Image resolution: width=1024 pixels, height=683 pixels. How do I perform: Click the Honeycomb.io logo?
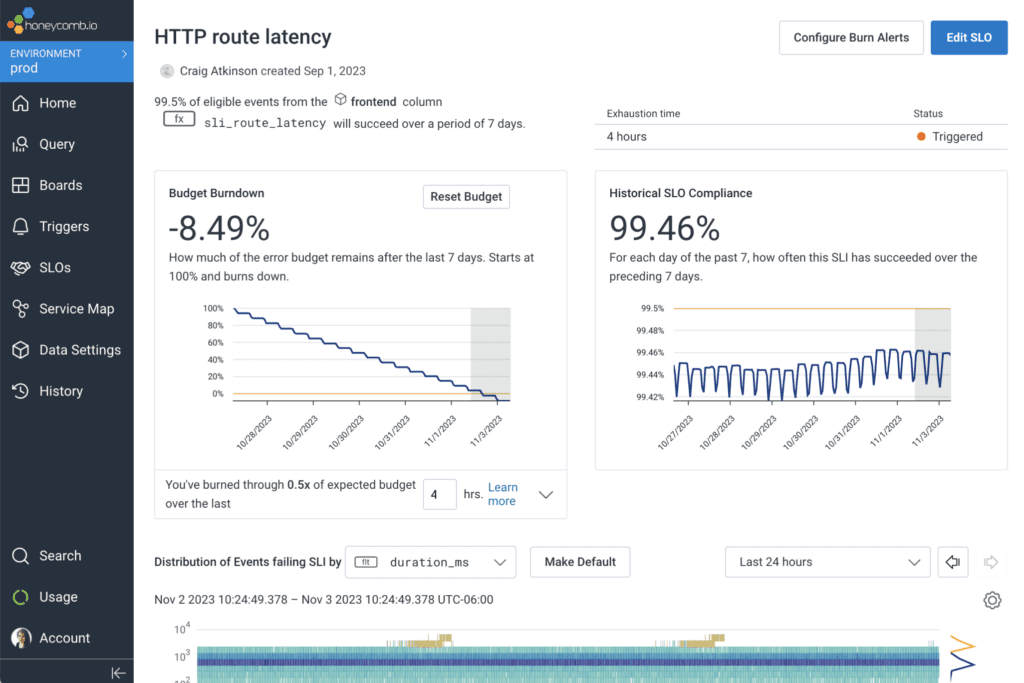click(x=52, y=20)
